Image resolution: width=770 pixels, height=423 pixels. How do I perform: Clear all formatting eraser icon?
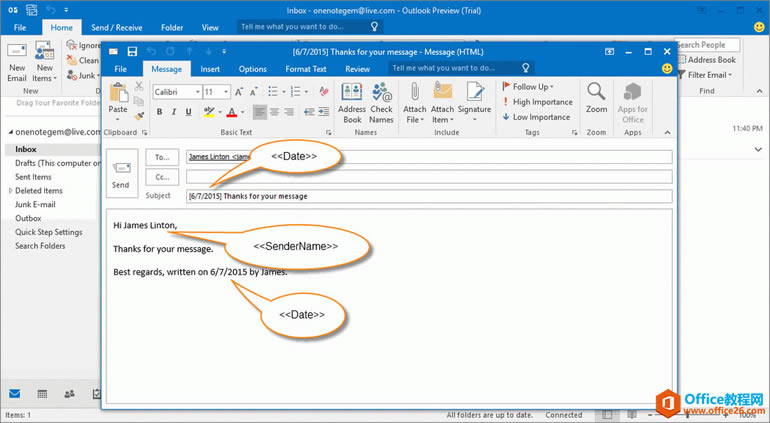[x=324, y=91]
